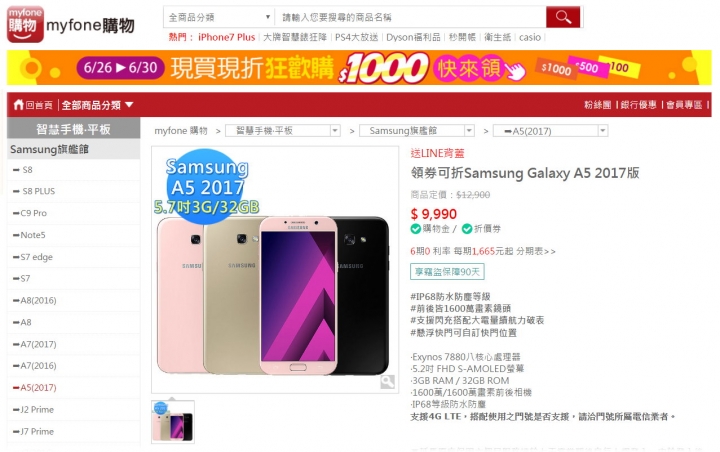The image size is (720, 452).
Task: Click the red search magnifier button
Action: (562, 17)
